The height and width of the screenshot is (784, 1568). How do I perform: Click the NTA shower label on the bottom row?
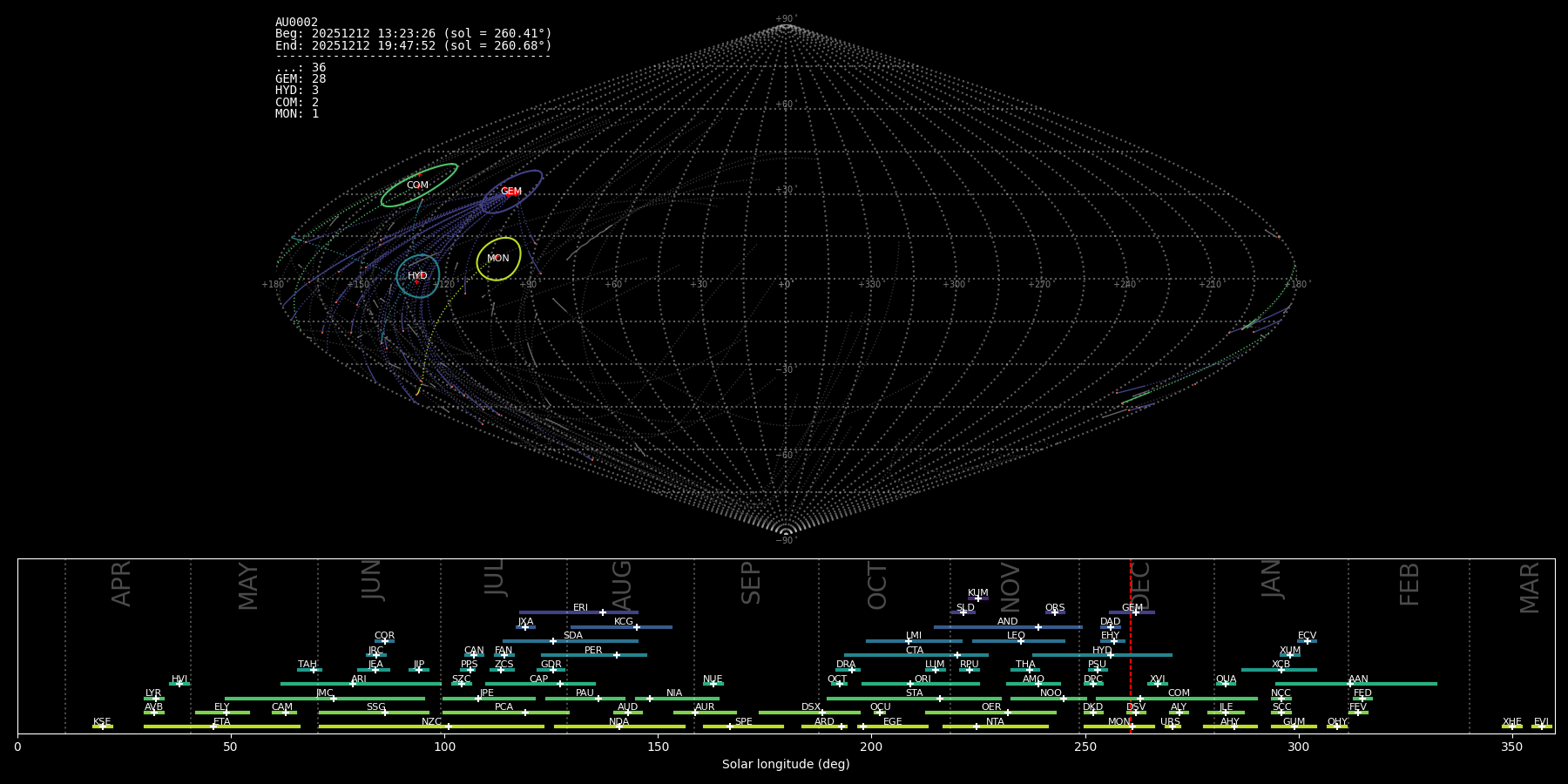[995, 722]
